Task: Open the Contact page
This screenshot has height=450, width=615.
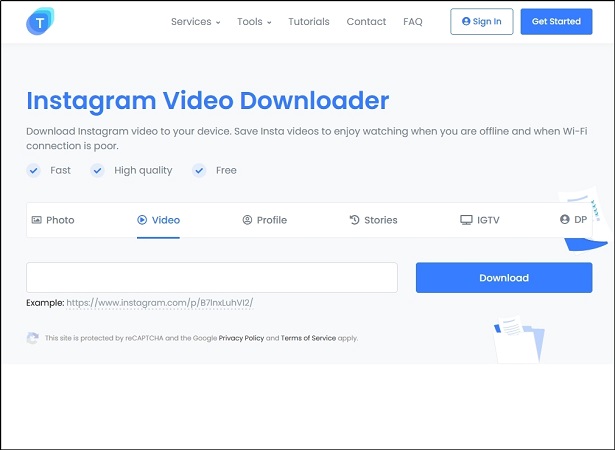Action: [x=366, y=22]
